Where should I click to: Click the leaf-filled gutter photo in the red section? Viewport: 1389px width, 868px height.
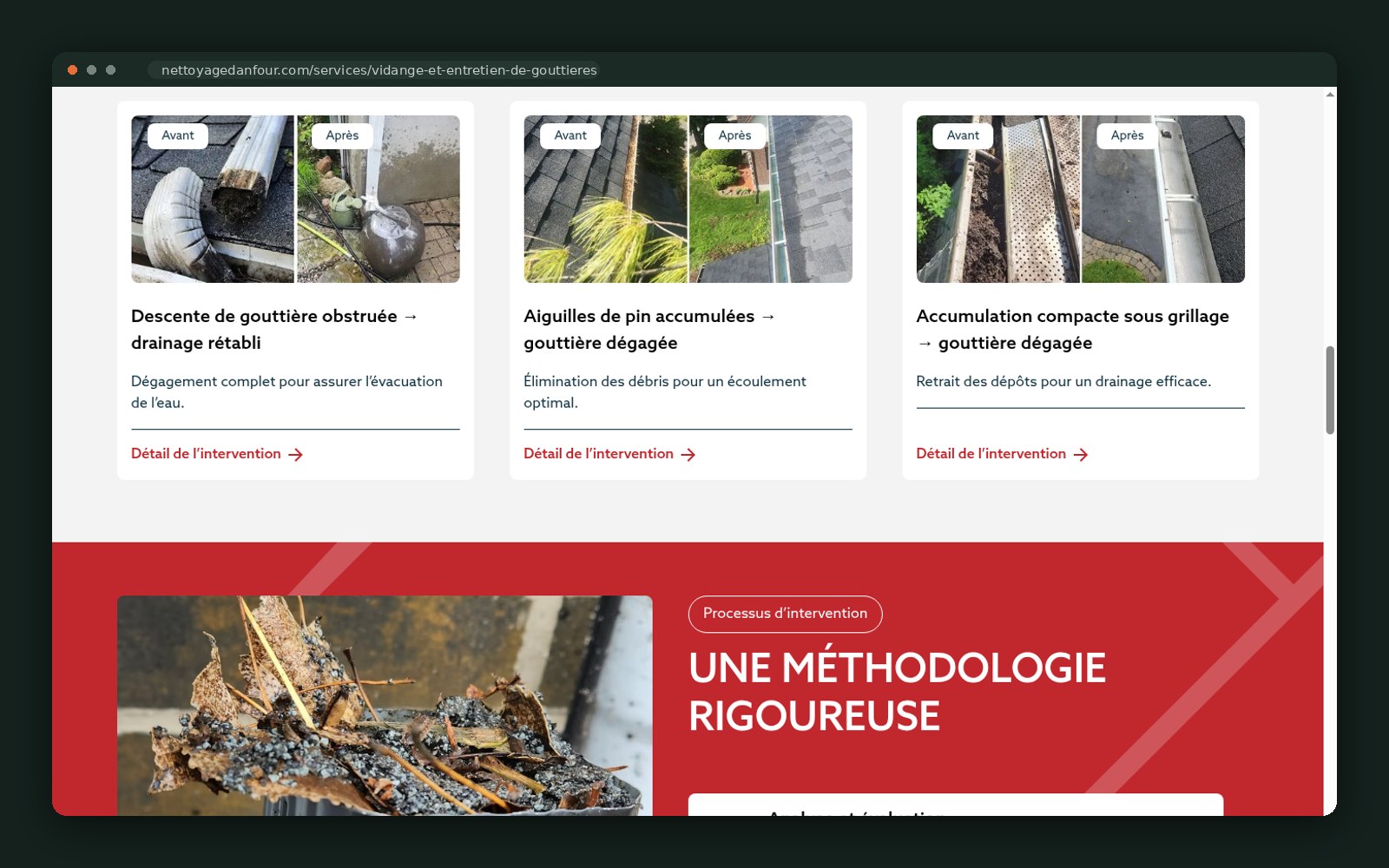click(385, 706)
